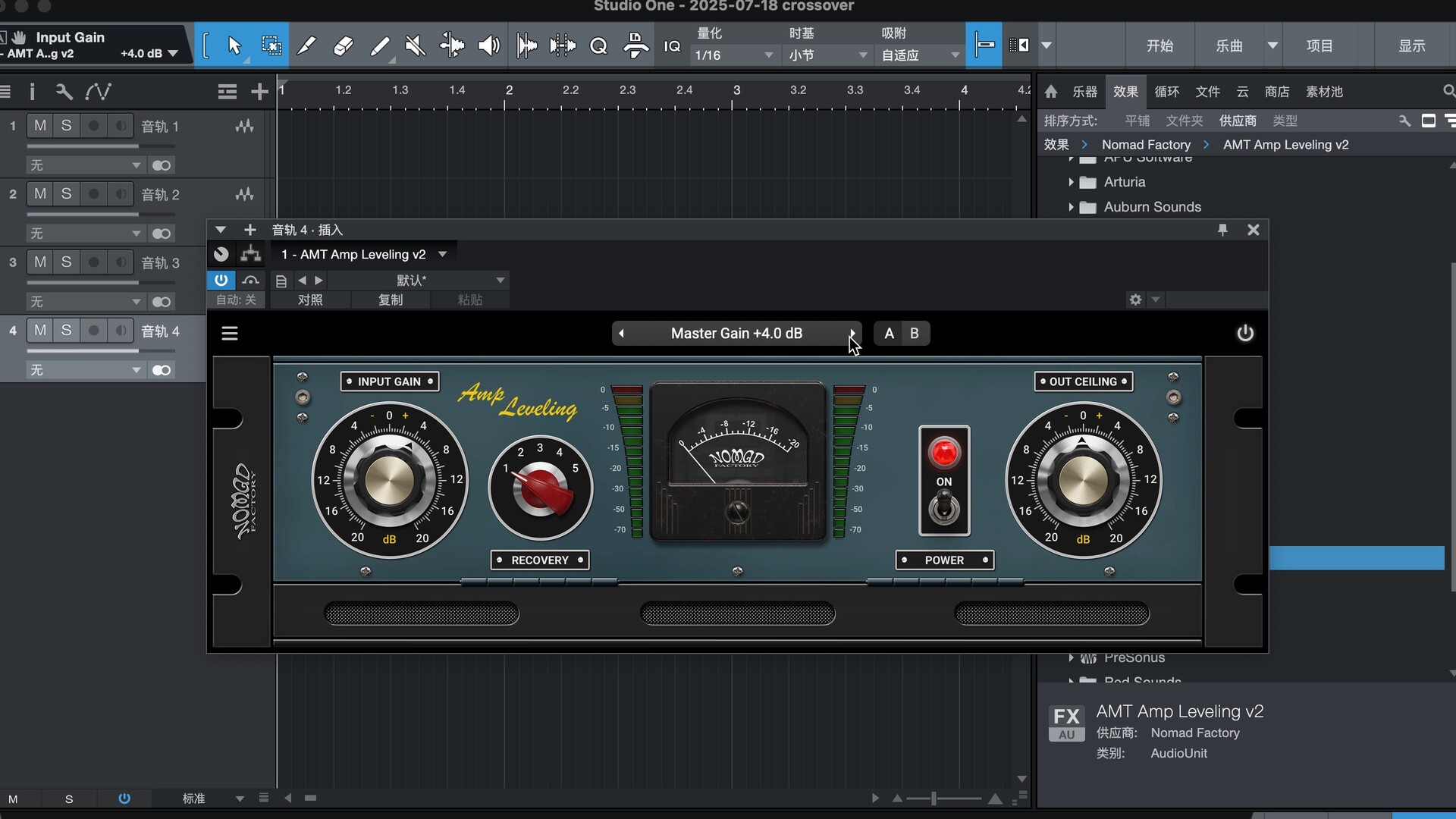Open Input Gain parameter dropdown arrow
This screenshot has width=1456, height=819.
pos(173,54)
